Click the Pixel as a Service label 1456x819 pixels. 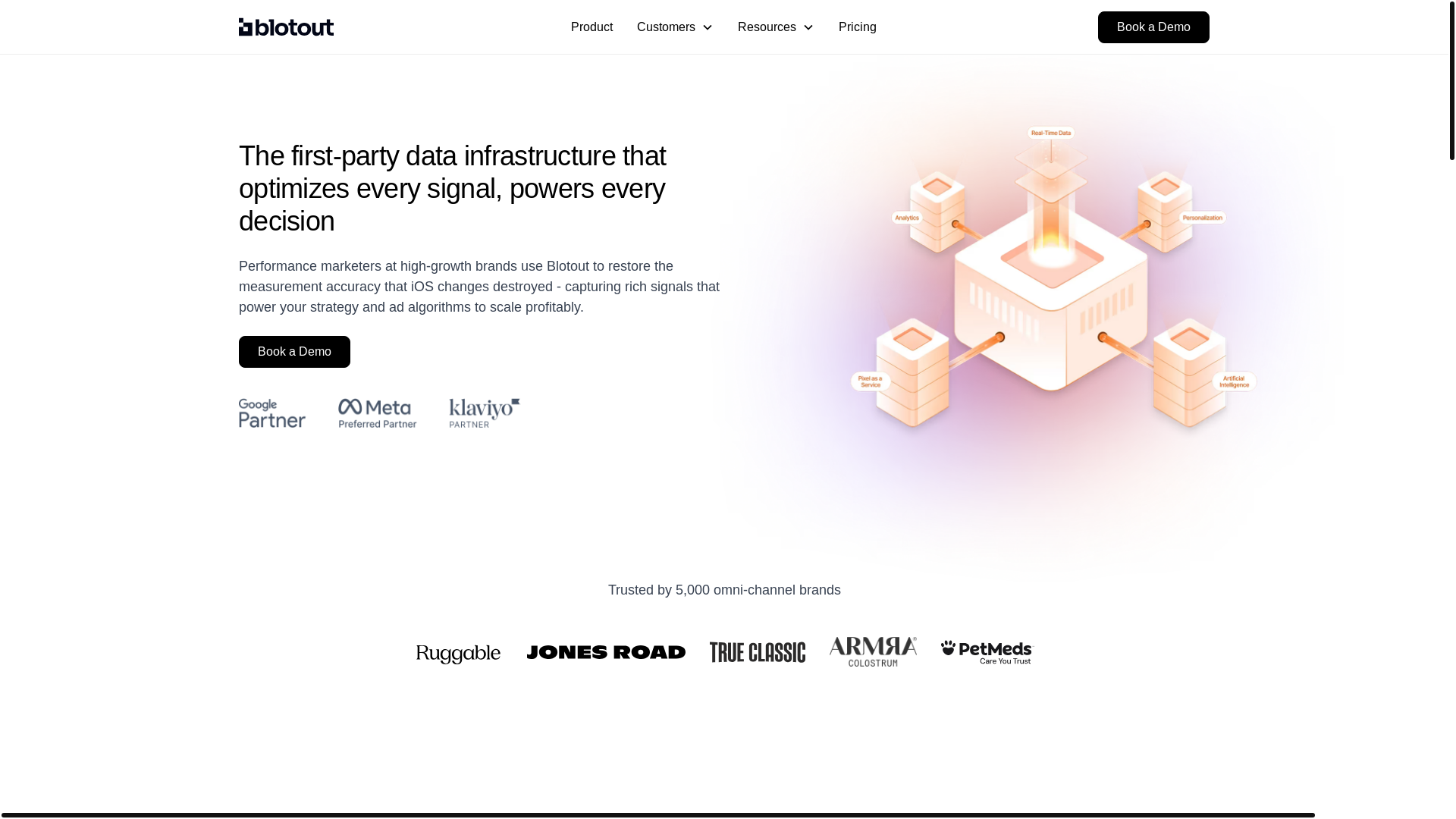871,381
